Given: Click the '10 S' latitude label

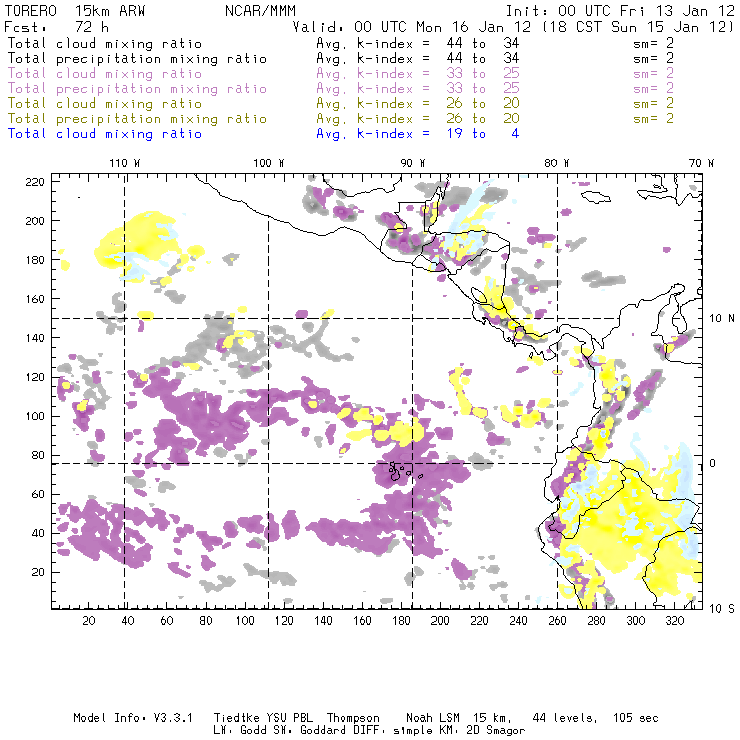Looking at the screenshot, I should pos(722,609).
